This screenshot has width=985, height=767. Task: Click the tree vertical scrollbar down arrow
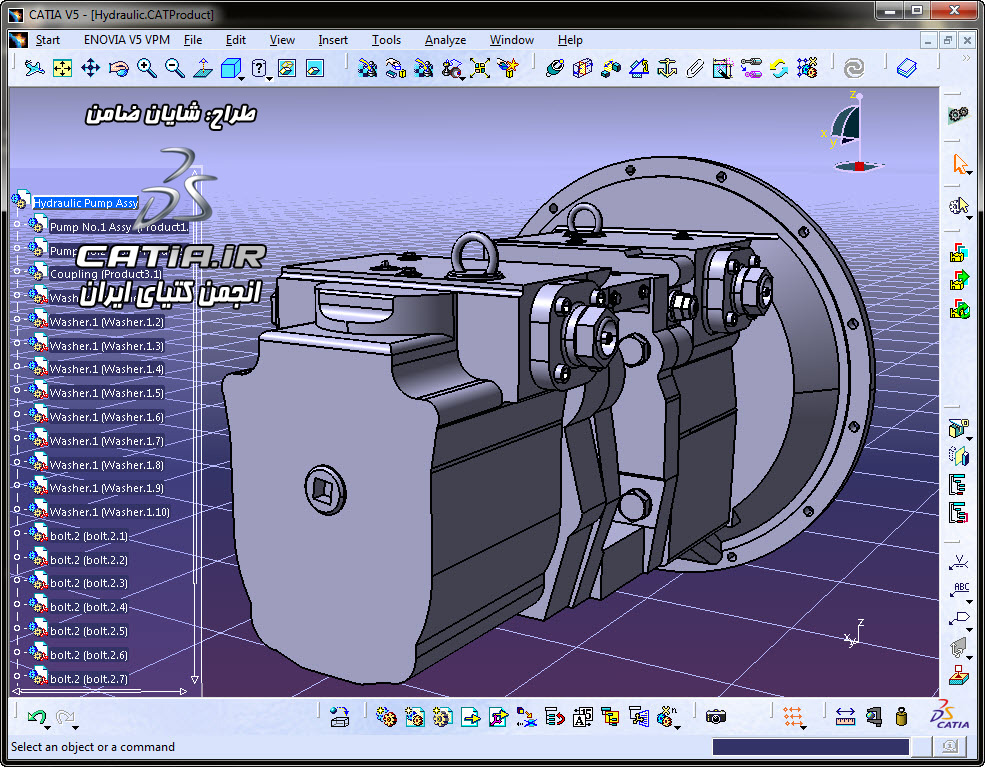[x=195, y=680]
